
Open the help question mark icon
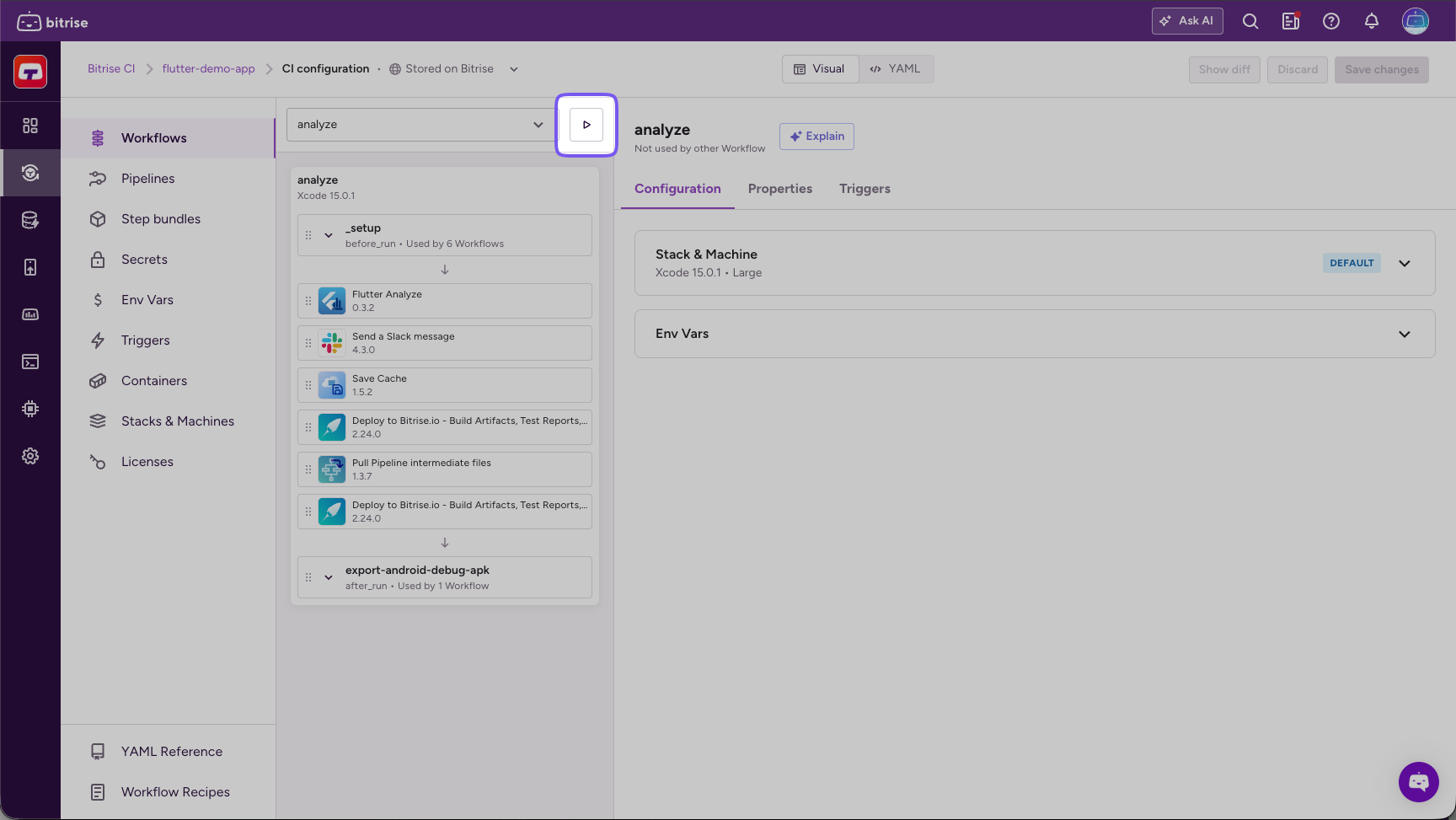click(x=1331, y=21)
